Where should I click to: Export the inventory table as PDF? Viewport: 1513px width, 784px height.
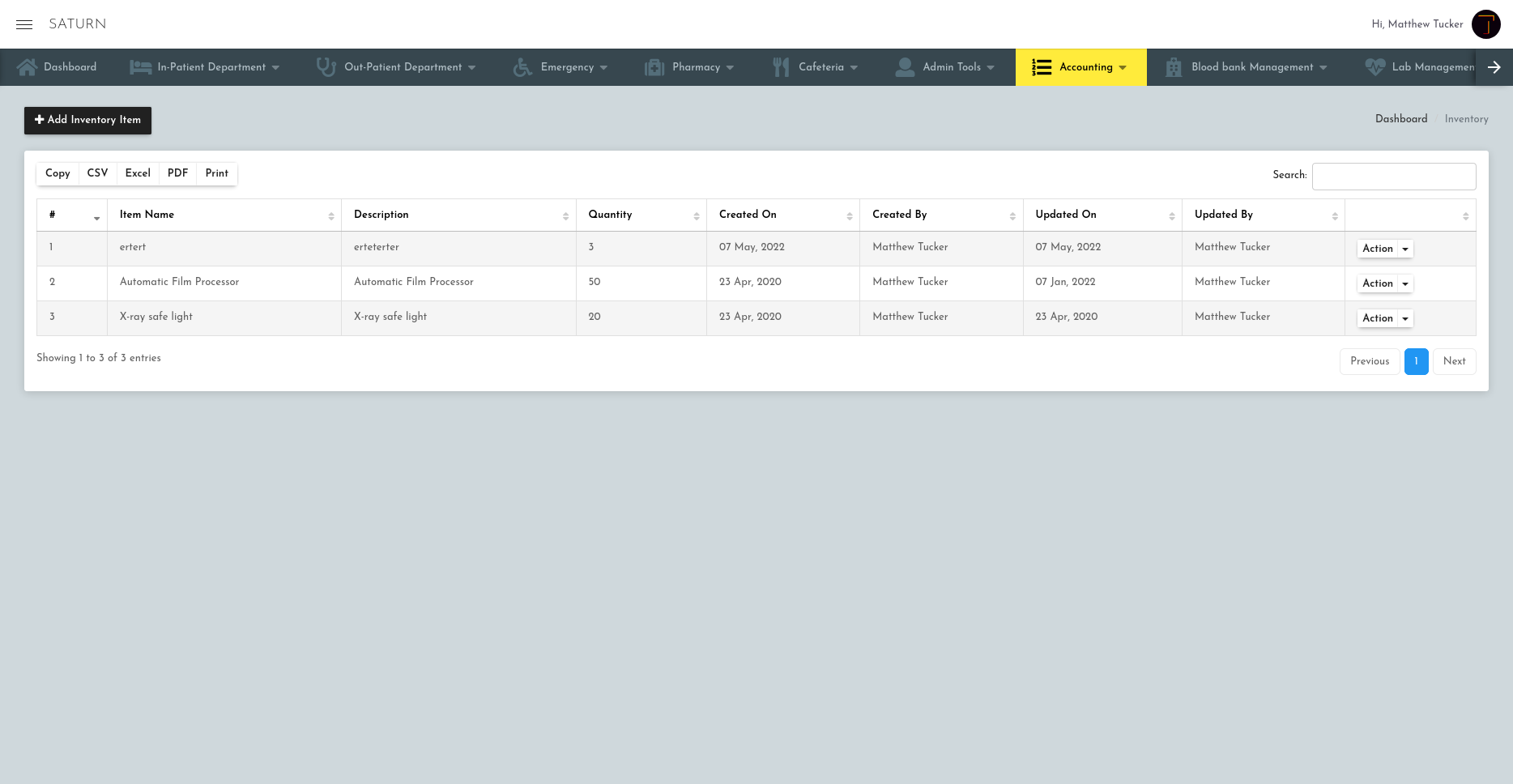click(x=177, y=173)
